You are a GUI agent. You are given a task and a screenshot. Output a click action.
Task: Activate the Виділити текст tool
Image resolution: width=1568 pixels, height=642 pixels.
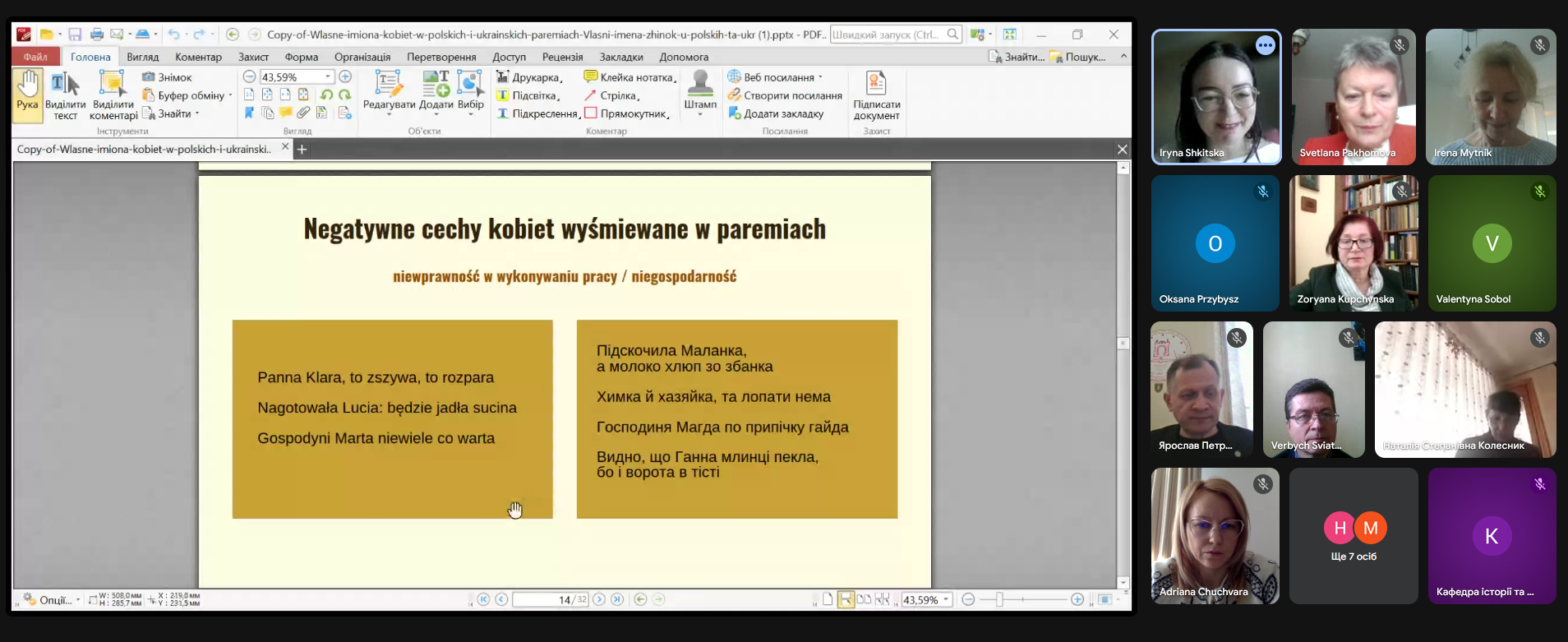pyautogui.click(x=65, y=95)
